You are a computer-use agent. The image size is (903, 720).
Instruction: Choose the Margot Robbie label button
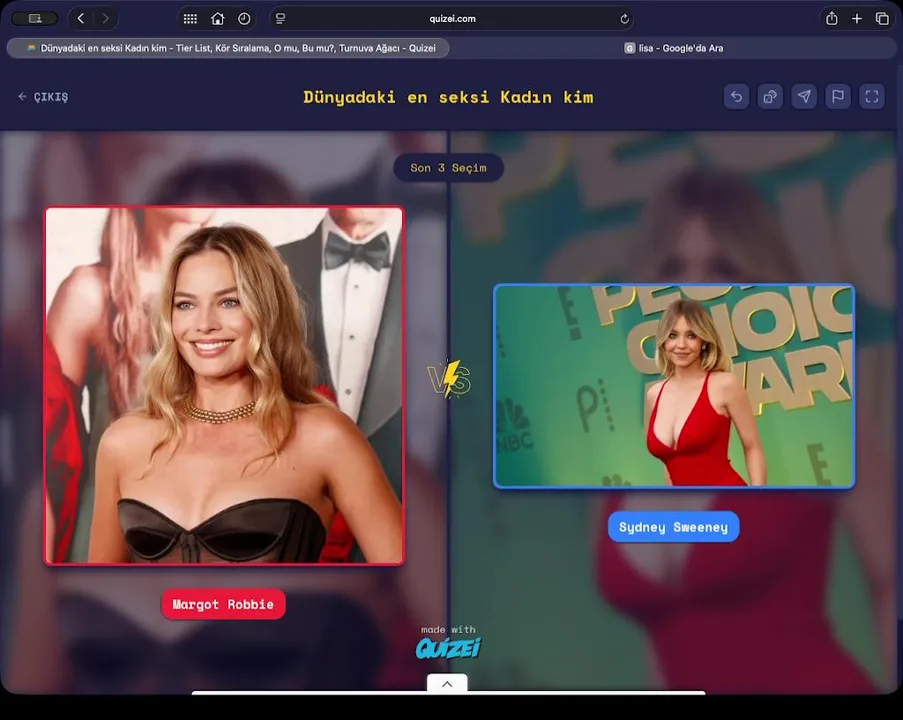click(223, 604)
